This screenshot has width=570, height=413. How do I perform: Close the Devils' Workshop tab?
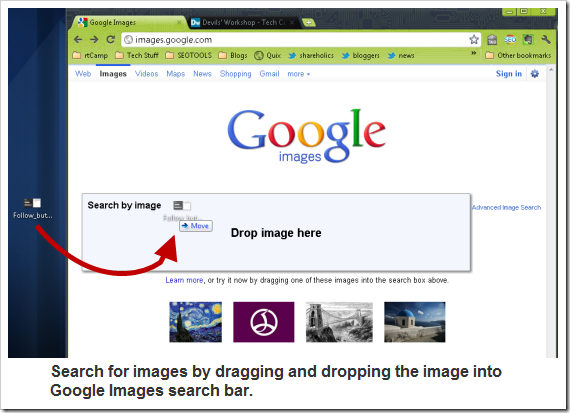click(x=292, y=23)
